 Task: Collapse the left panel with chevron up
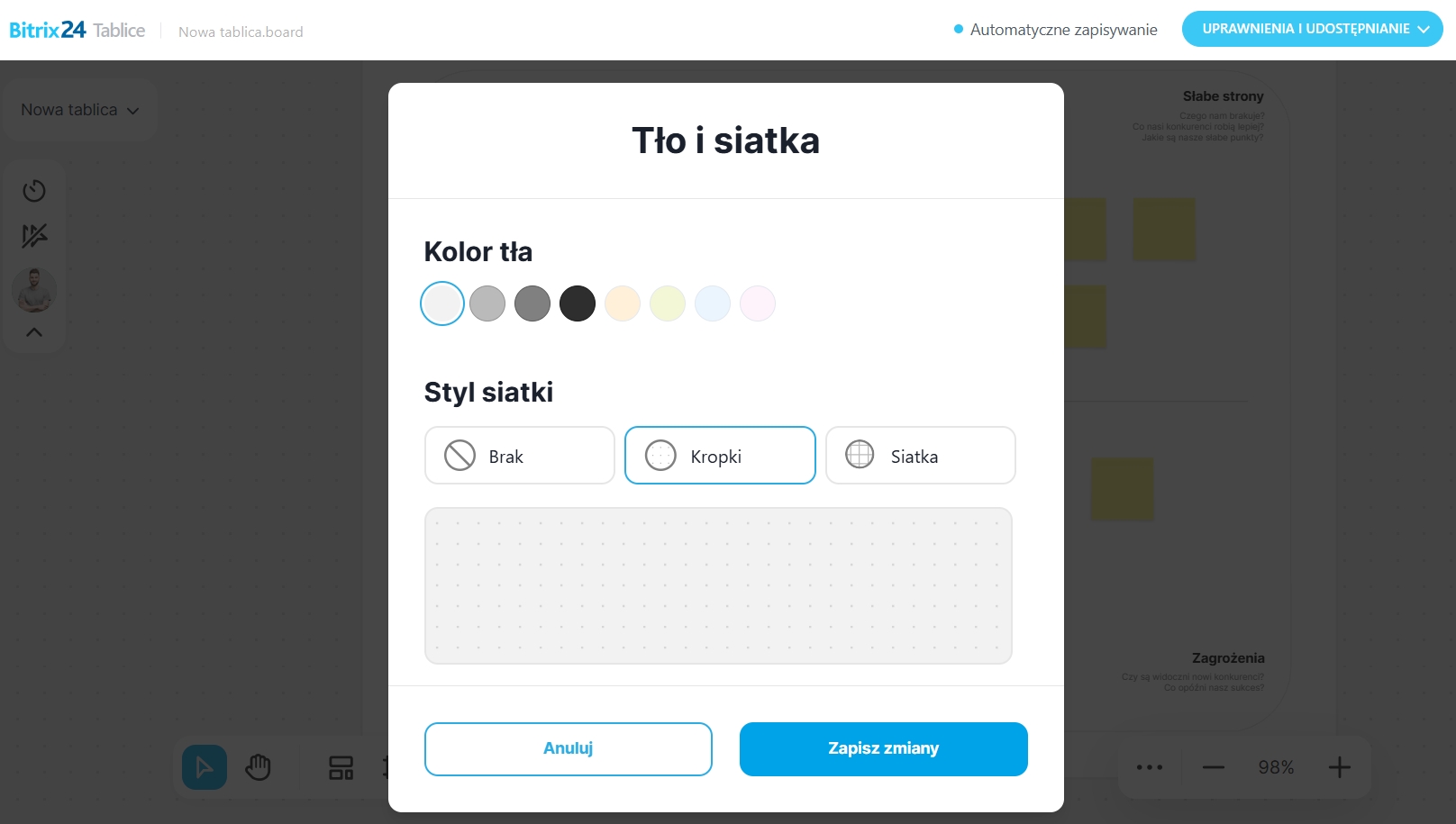pos(34,332)
